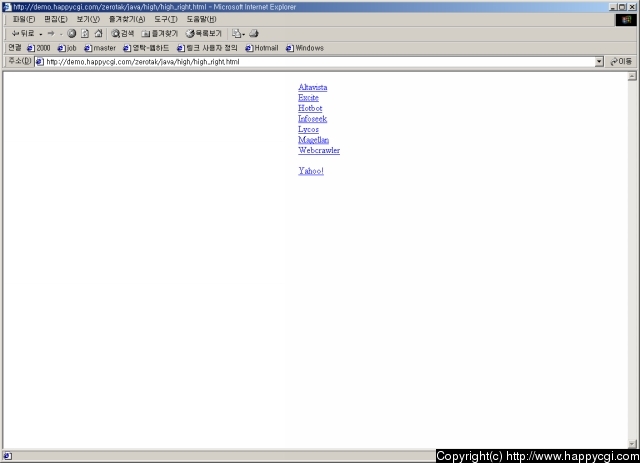640x463 pixels.
Task: Open the Hotmail links bar shortcut
Action: (262, 48)
